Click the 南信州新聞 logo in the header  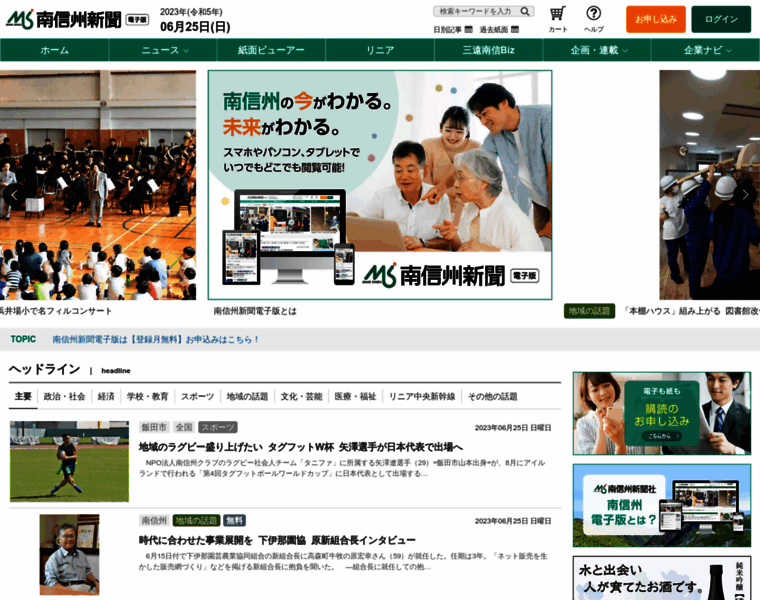click(78, 19)
